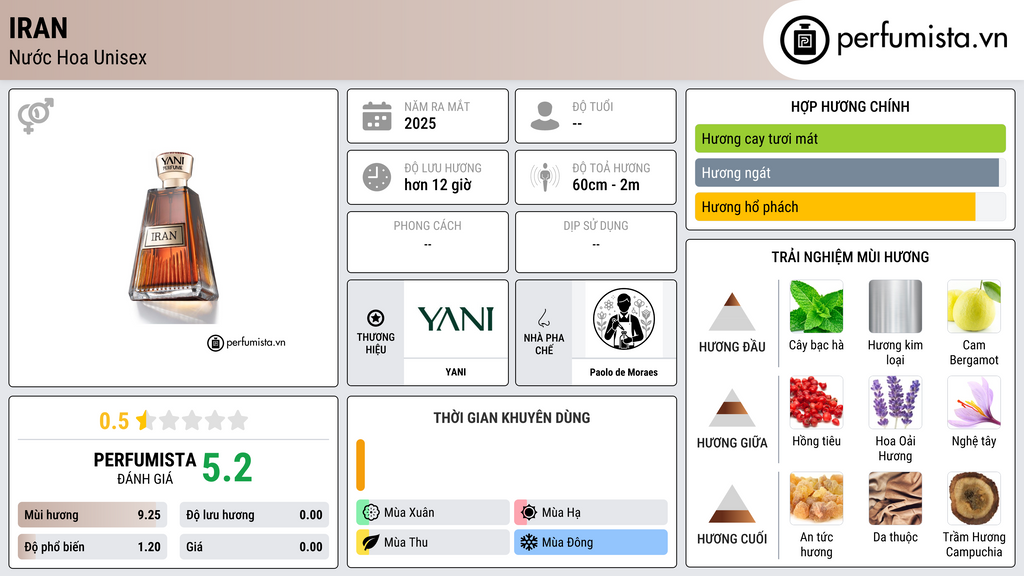This screenshot has width=1024, height=576.
Task: Click the grey Hương ngát accord bar
Action: pyautogui.click(x=847, y=173)
